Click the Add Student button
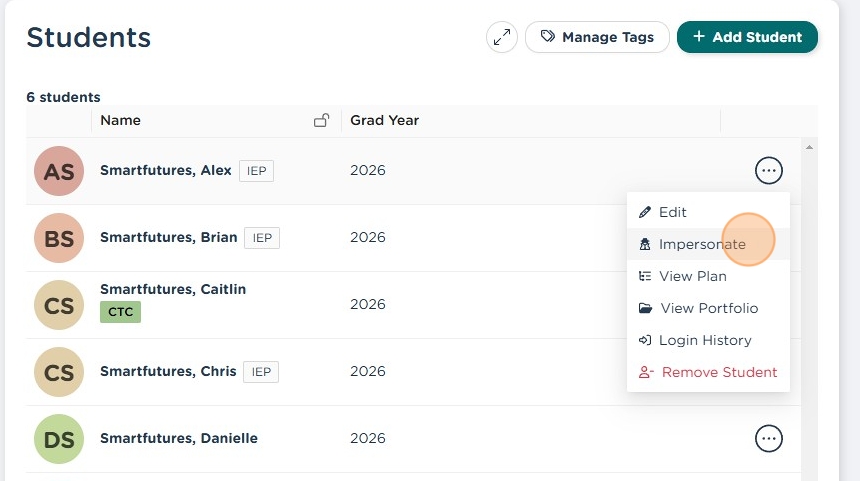This screenshot has height=481, width=860. pyautogui.click(x=747, y=37)
